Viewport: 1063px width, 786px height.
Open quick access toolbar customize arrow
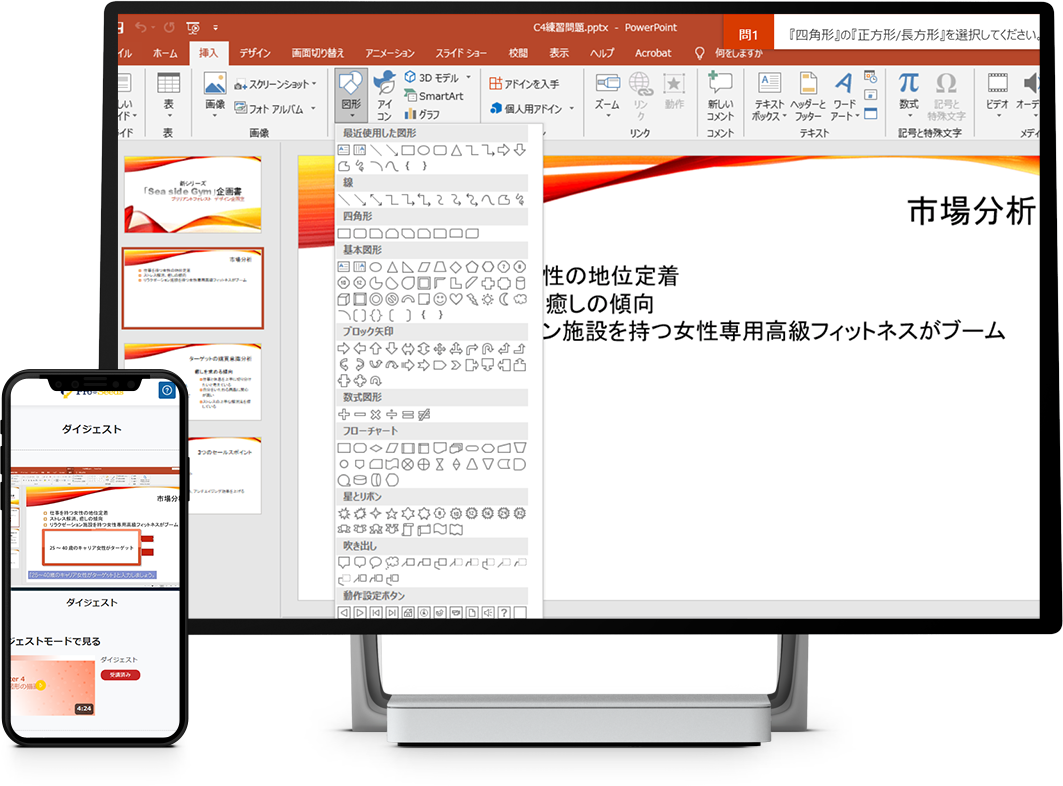click(x=216, y=28)
